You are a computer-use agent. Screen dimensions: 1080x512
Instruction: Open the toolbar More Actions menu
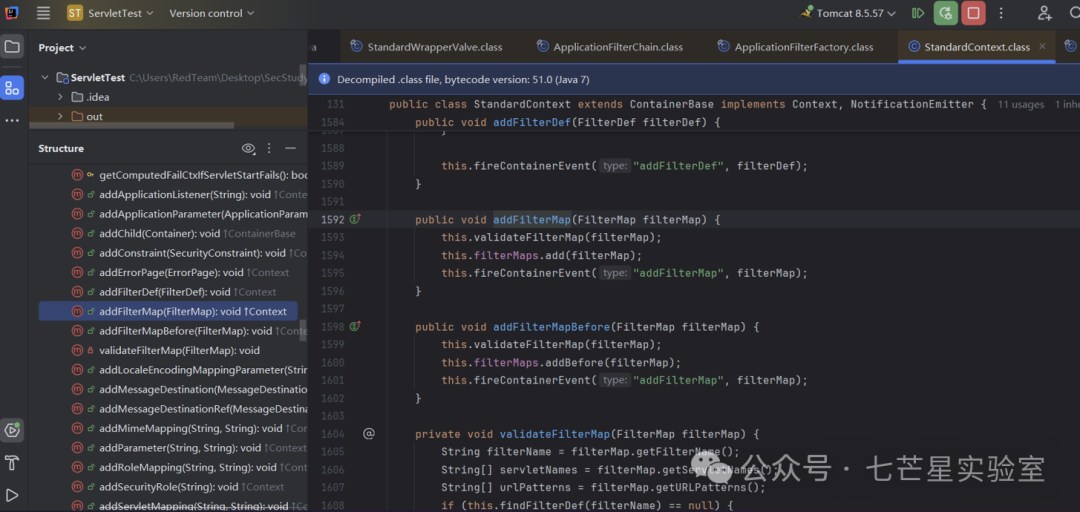(x=1001, y=13)
